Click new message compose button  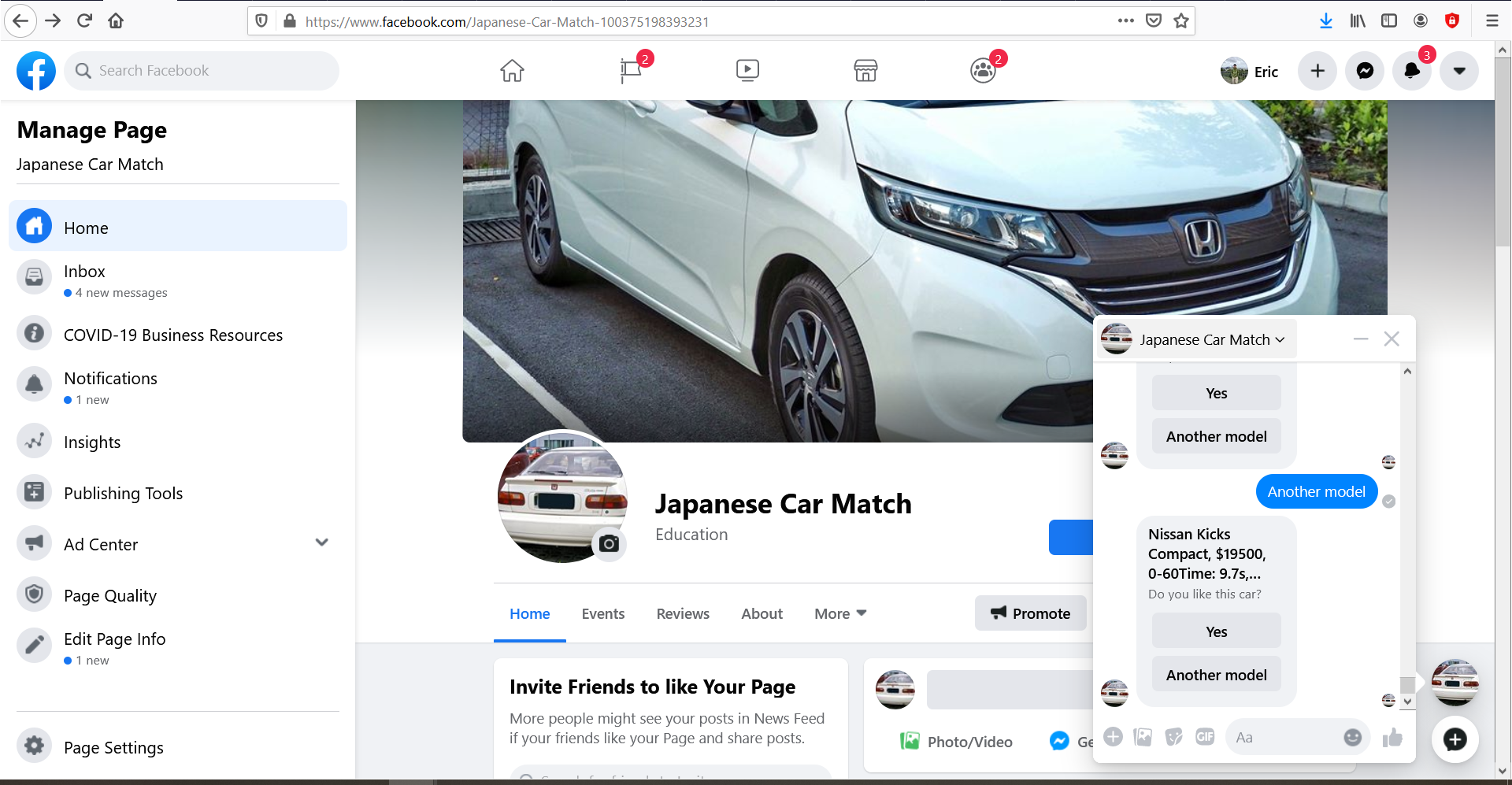(x=1455, y=739)
